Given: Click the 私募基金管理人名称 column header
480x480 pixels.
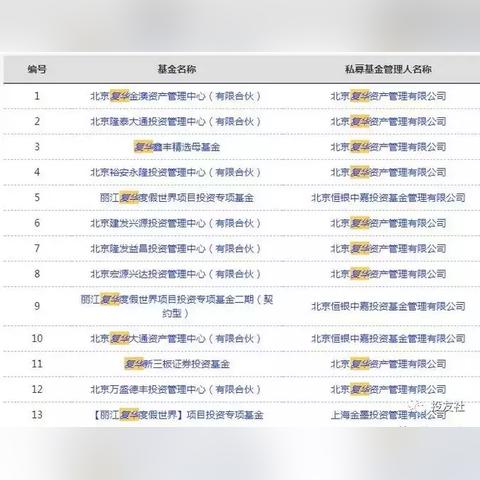Looking at the screenshot, I should 388,69.
